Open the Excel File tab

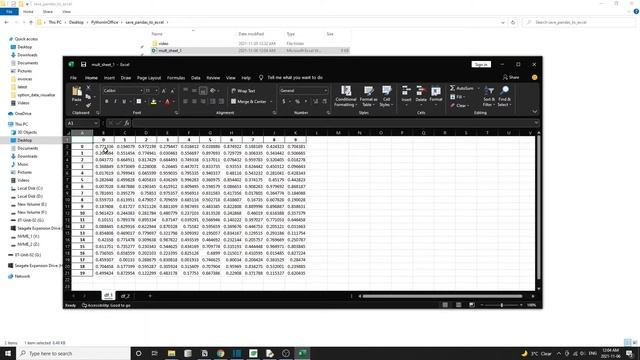[x=73, y=78]
